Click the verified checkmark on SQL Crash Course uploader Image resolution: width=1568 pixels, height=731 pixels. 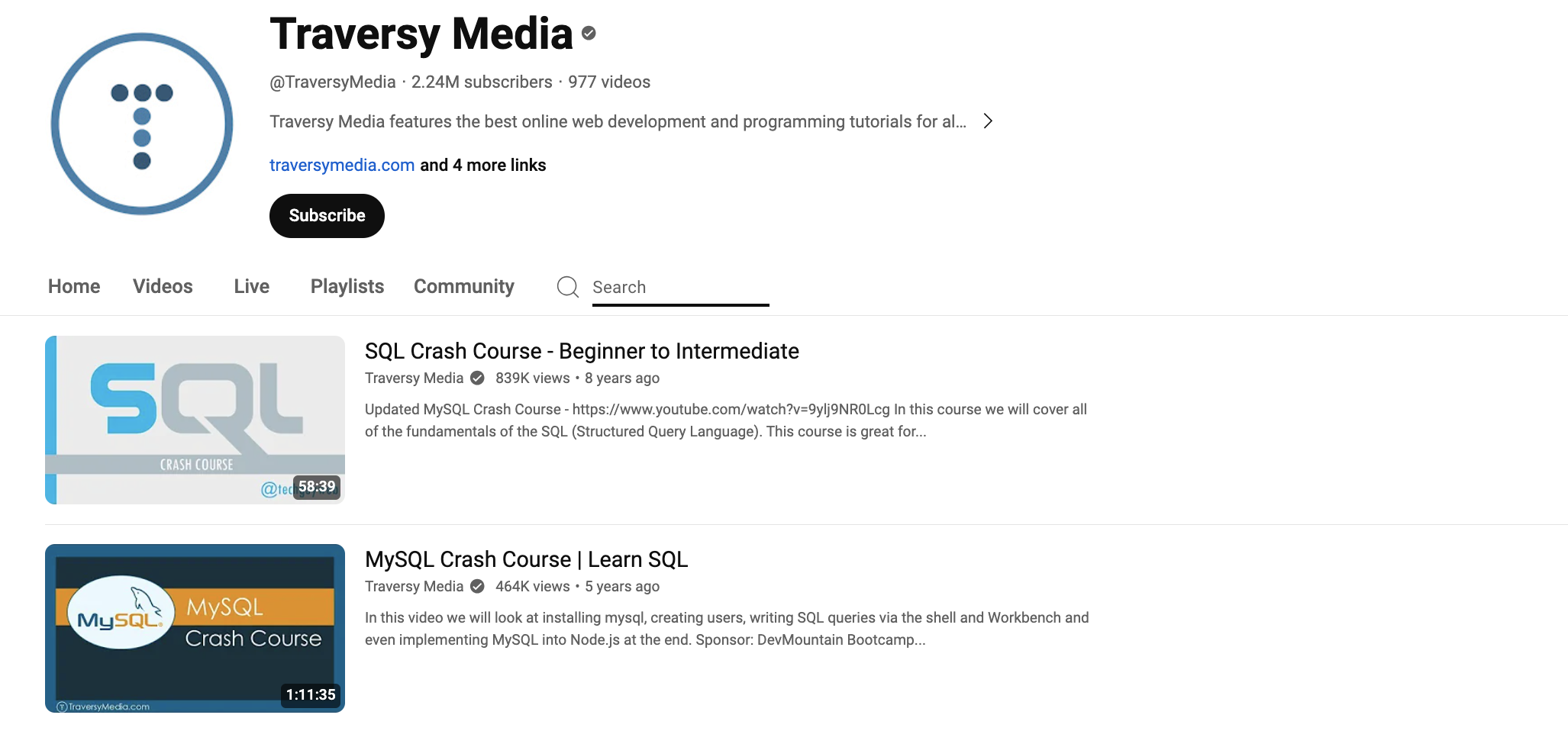[476, 378]
